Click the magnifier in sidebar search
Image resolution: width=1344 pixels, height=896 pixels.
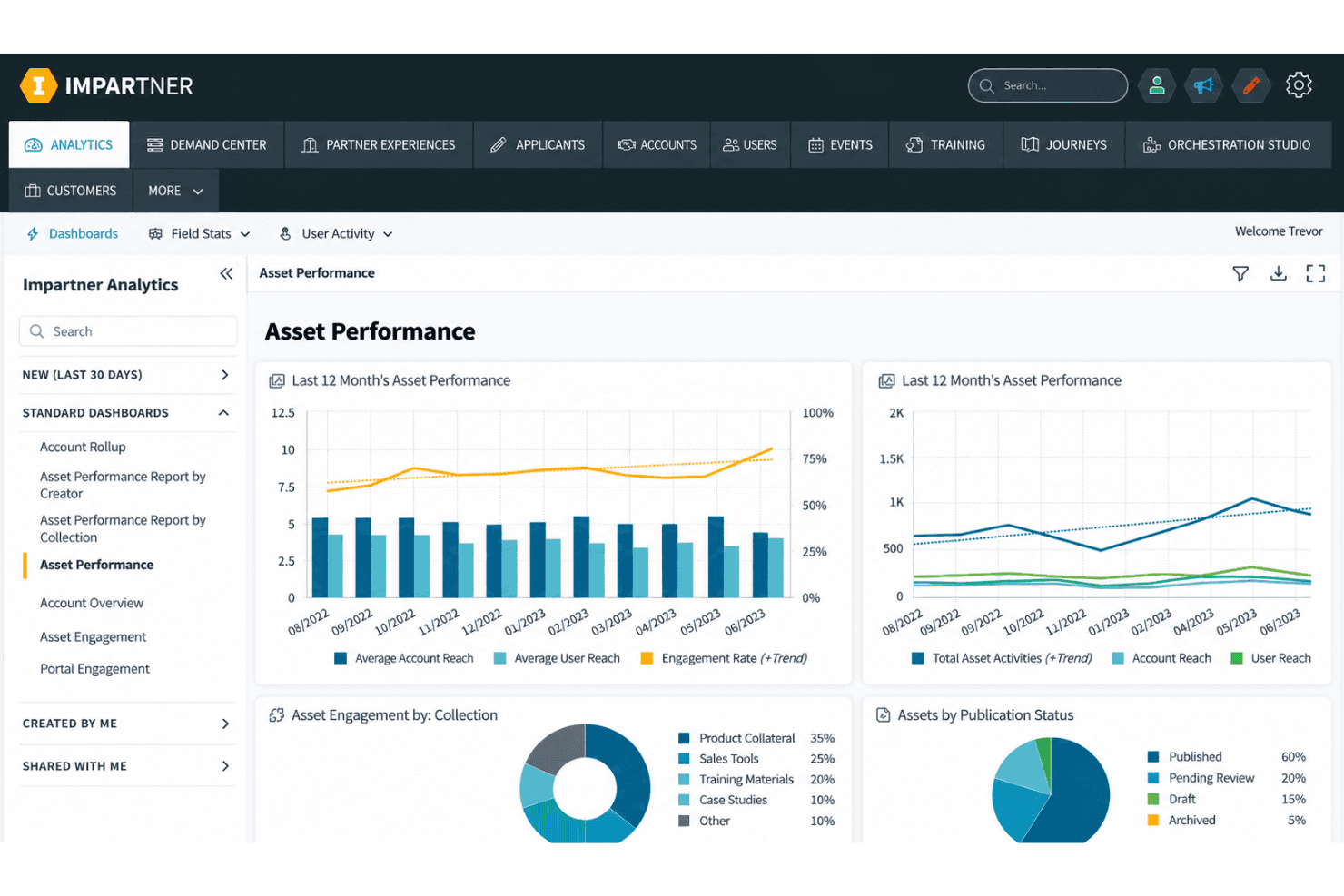37,331
